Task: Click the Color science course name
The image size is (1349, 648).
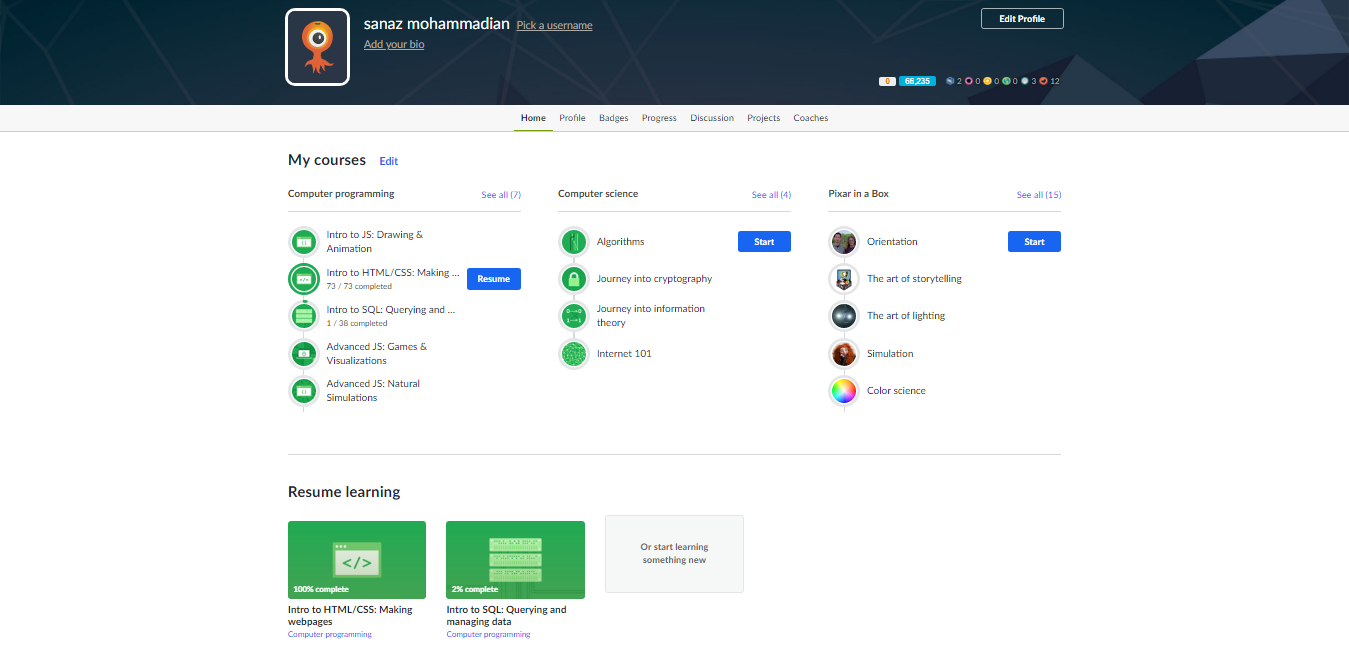Action: (x=896, y=391)
